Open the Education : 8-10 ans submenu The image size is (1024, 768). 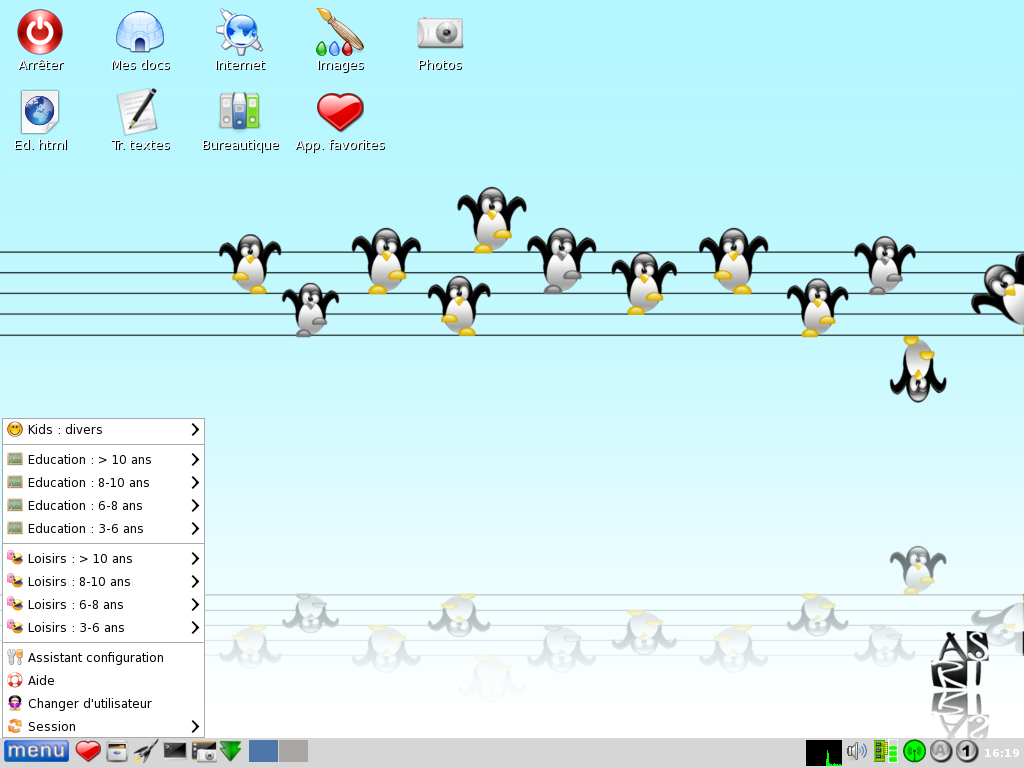point(103,483)
